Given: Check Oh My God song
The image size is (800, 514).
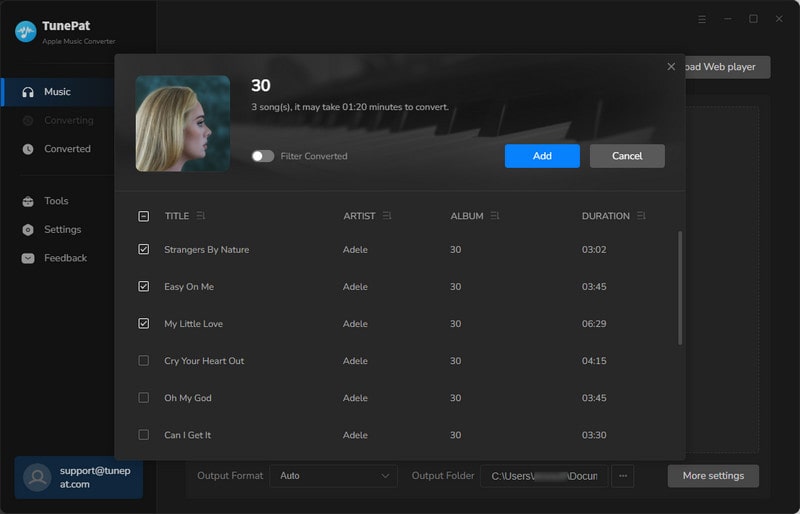Looking at the screenshot, I should [143, 398].
